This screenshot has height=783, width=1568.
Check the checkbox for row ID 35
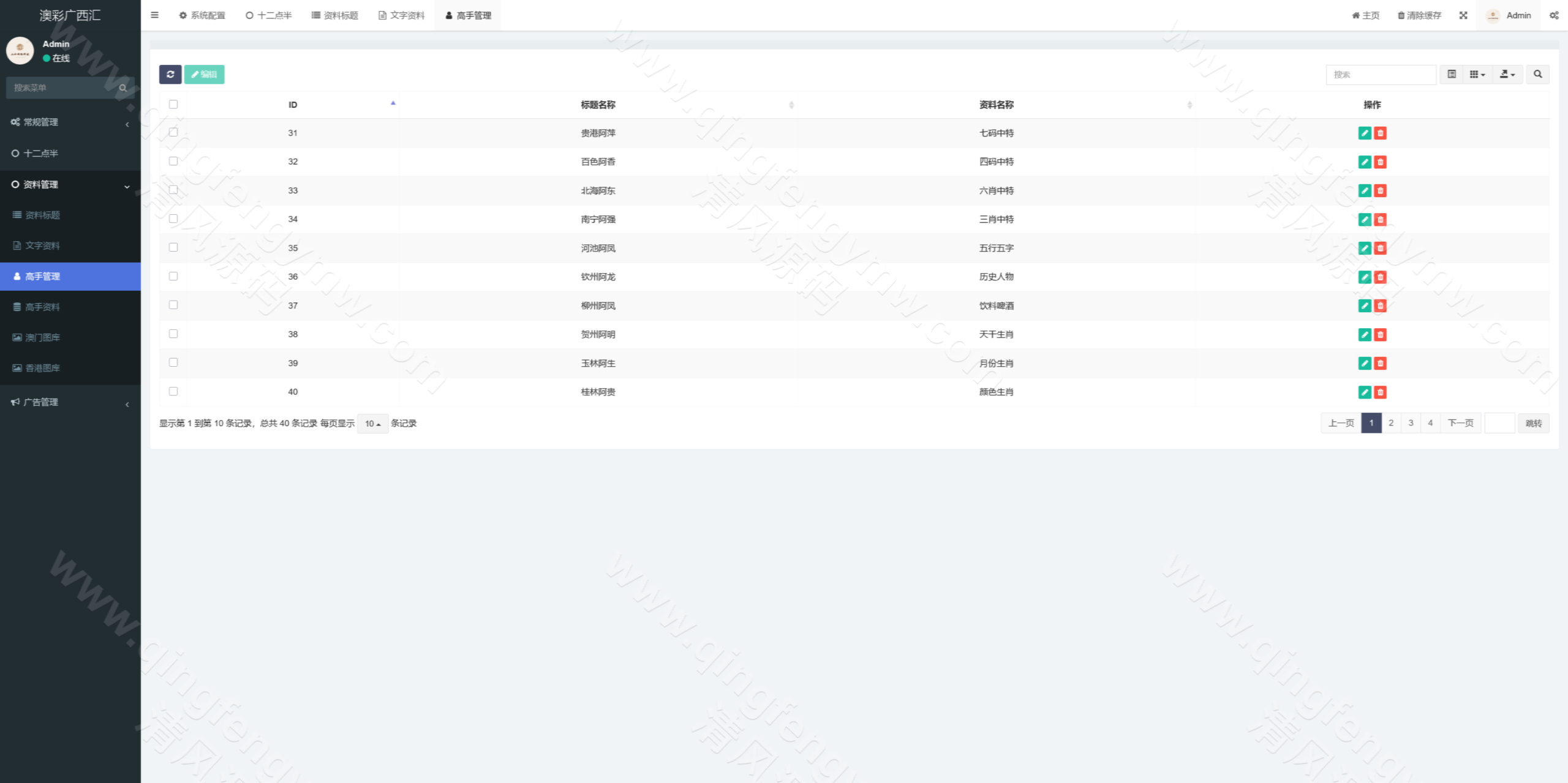pyautogui.click(x=173, y=247)
